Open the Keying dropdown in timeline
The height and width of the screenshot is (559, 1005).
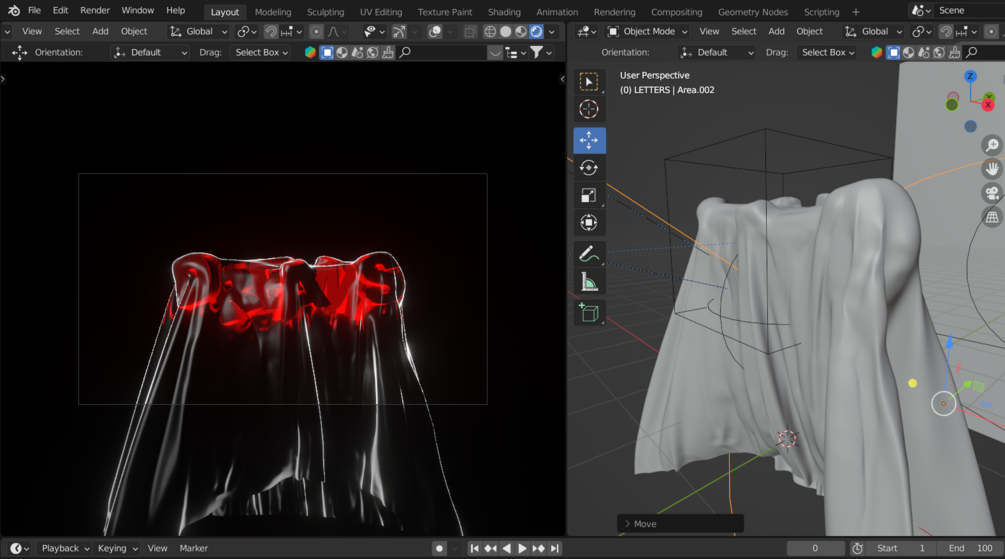coord(118,548)
